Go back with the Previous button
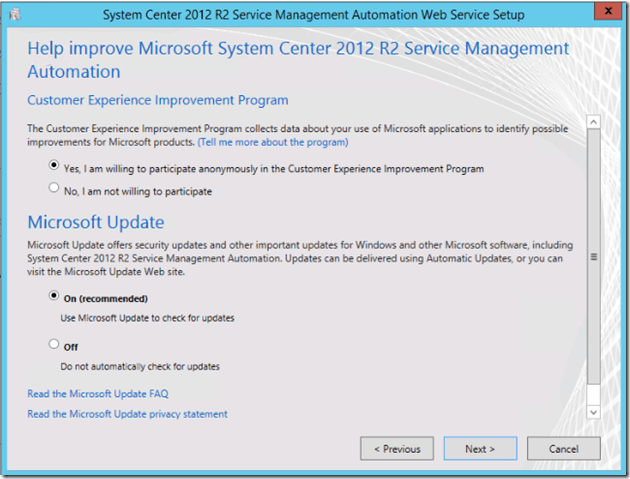Viewport: 630px width, 479px height. 397,449
